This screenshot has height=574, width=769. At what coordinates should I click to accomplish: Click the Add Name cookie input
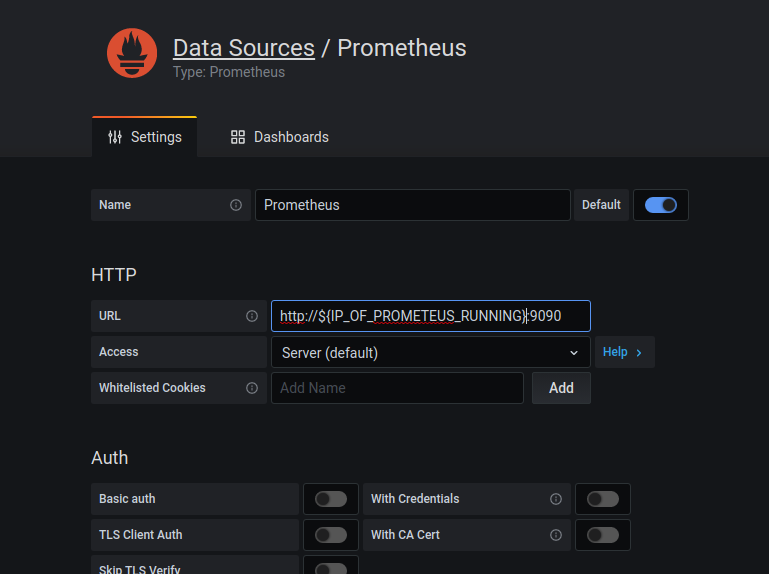click(397, 388)
